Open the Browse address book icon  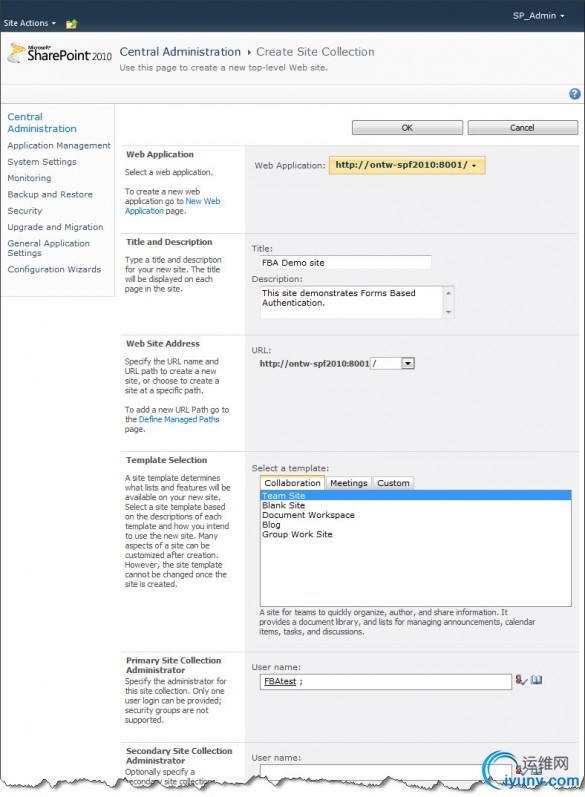click(x=536, y=680)
